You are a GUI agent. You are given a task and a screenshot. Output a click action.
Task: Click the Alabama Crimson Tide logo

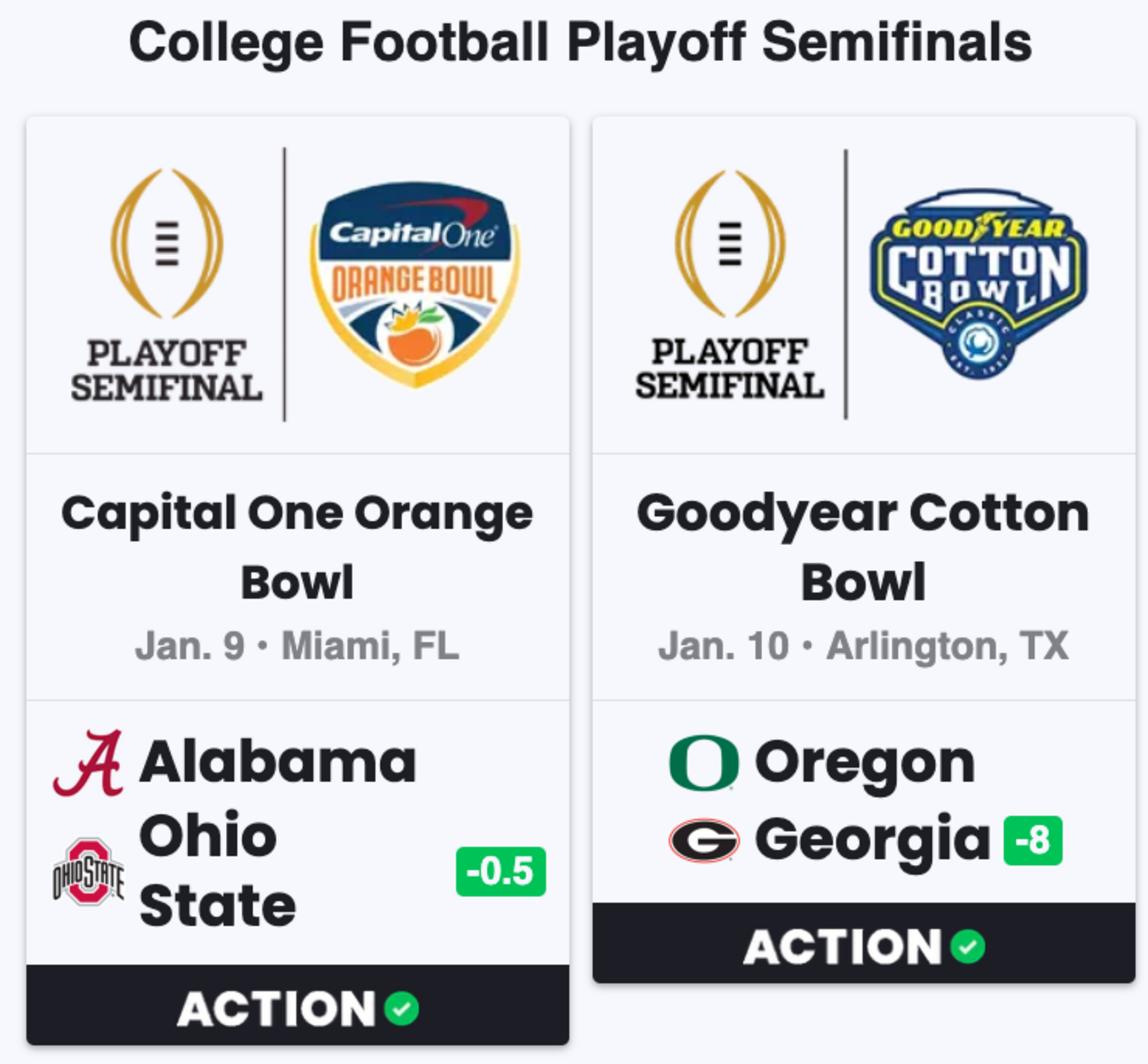pos(88,763)
